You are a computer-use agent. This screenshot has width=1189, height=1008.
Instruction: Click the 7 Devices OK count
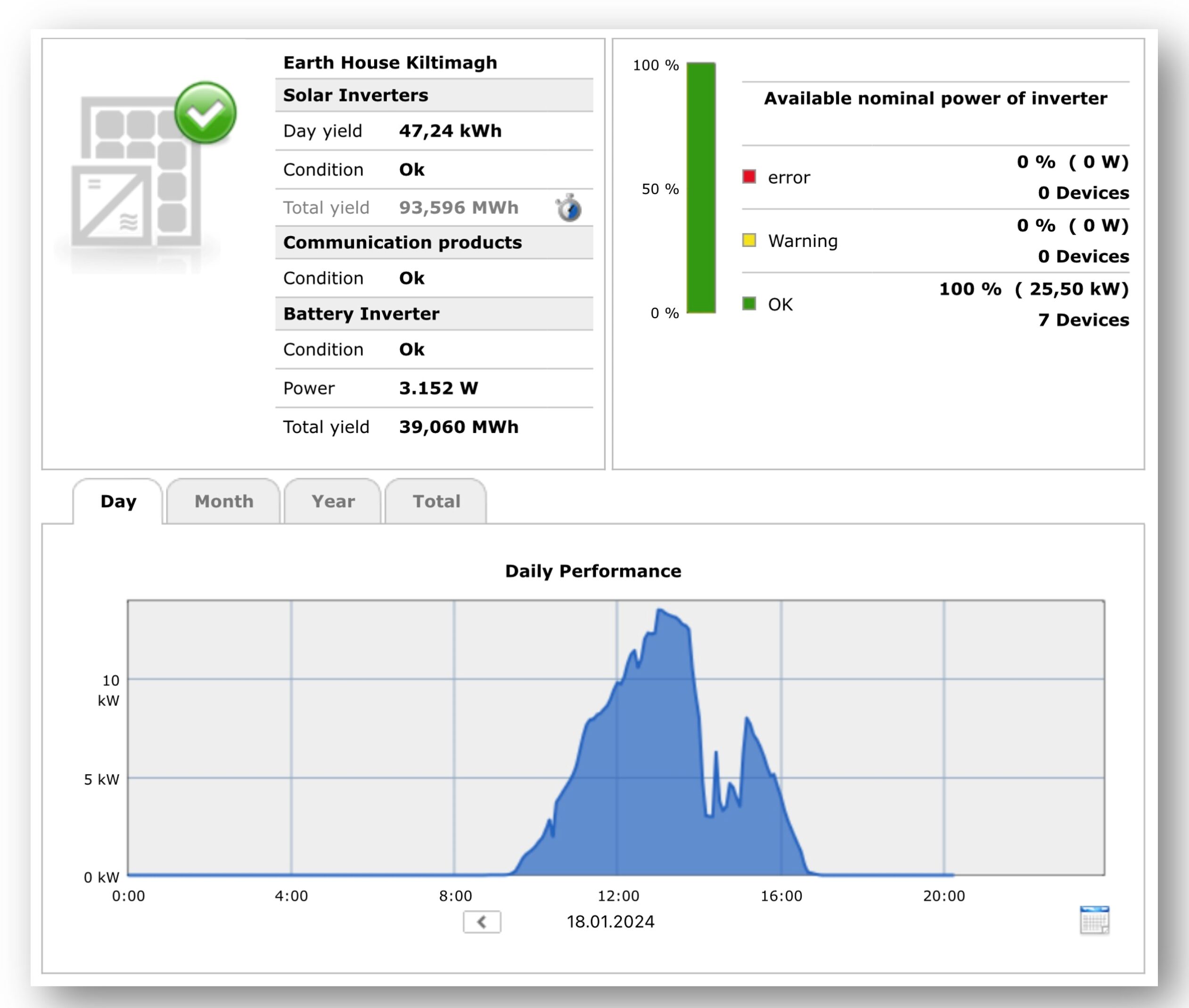1083,320
